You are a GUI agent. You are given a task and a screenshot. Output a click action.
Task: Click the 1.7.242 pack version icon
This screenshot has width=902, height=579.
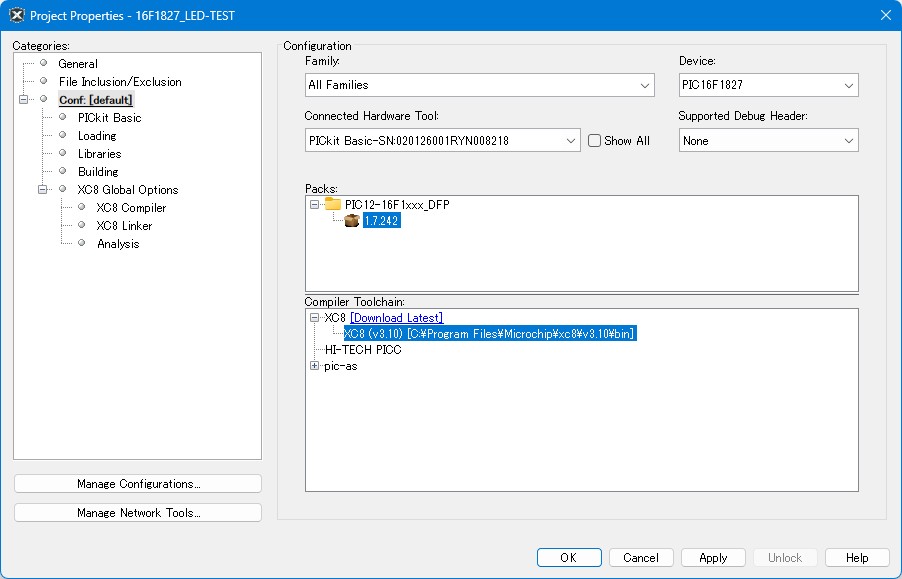[x=352, y=221]
